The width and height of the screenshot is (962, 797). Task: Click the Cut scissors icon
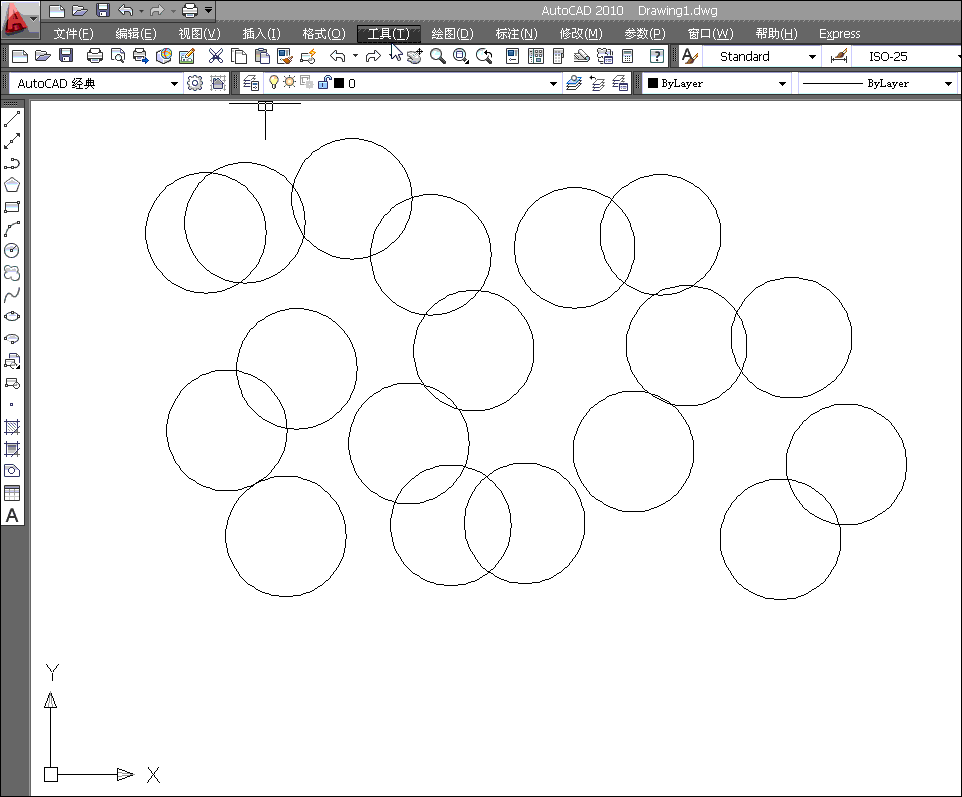point(215,56)
